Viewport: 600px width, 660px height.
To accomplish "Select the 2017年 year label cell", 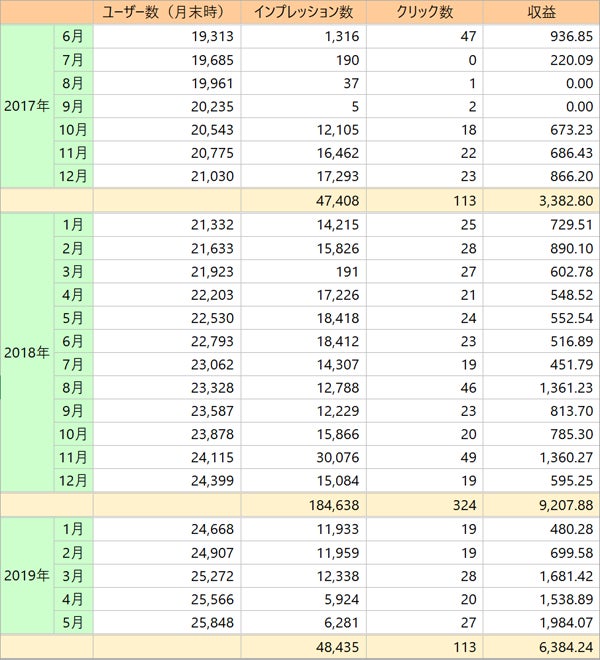I will pyautogui.click(x=26, y=106).
